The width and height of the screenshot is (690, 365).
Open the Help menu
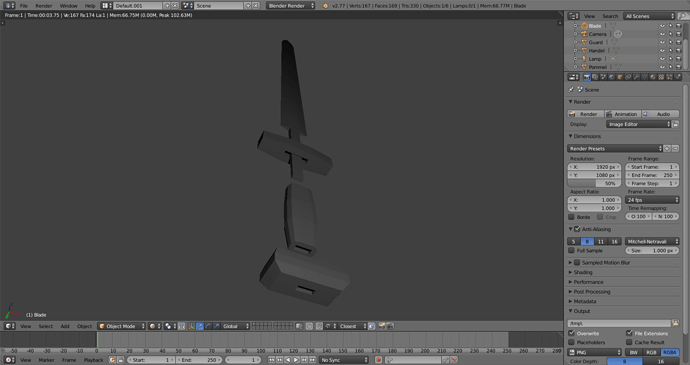[x=90, y=6]
